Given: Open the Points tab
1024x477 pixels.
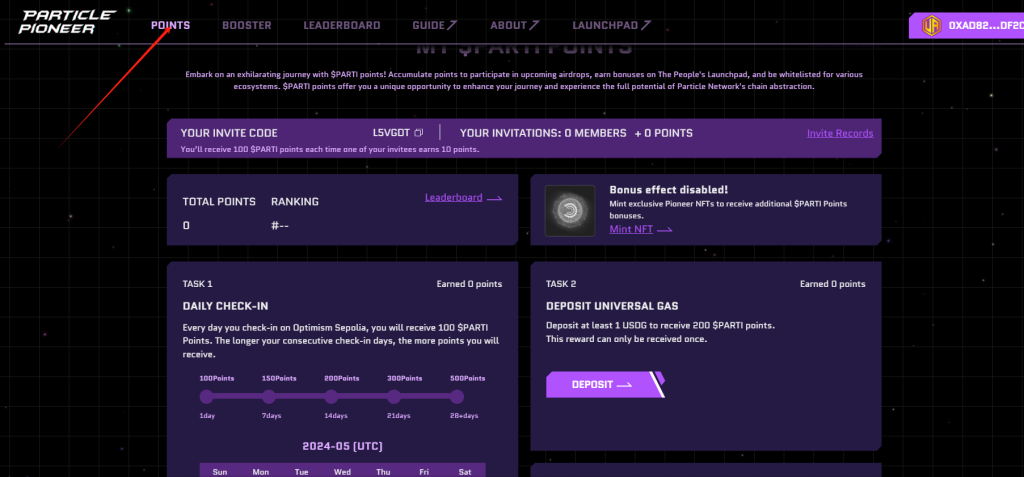Looking at the screenshot, I should click(x=170, y=25).
